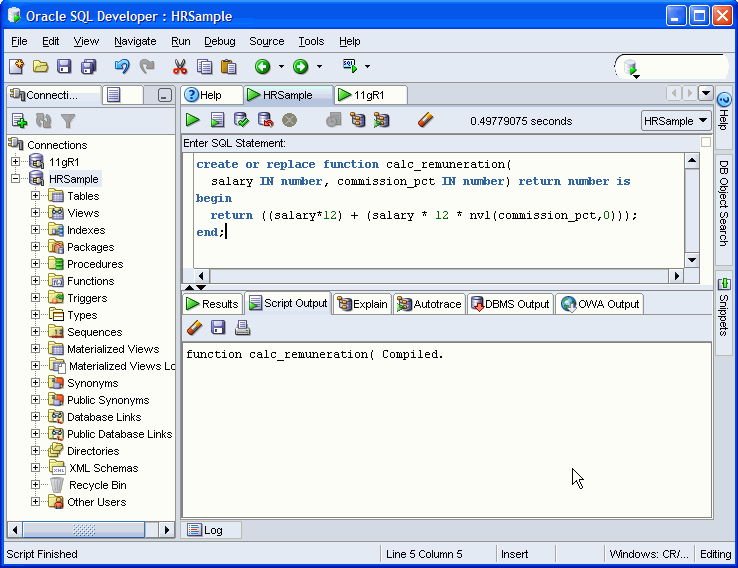Image resolution: width=738 pixels, height=568 pixels.
Task: Open the Debug menu
Action: [219, 41]
